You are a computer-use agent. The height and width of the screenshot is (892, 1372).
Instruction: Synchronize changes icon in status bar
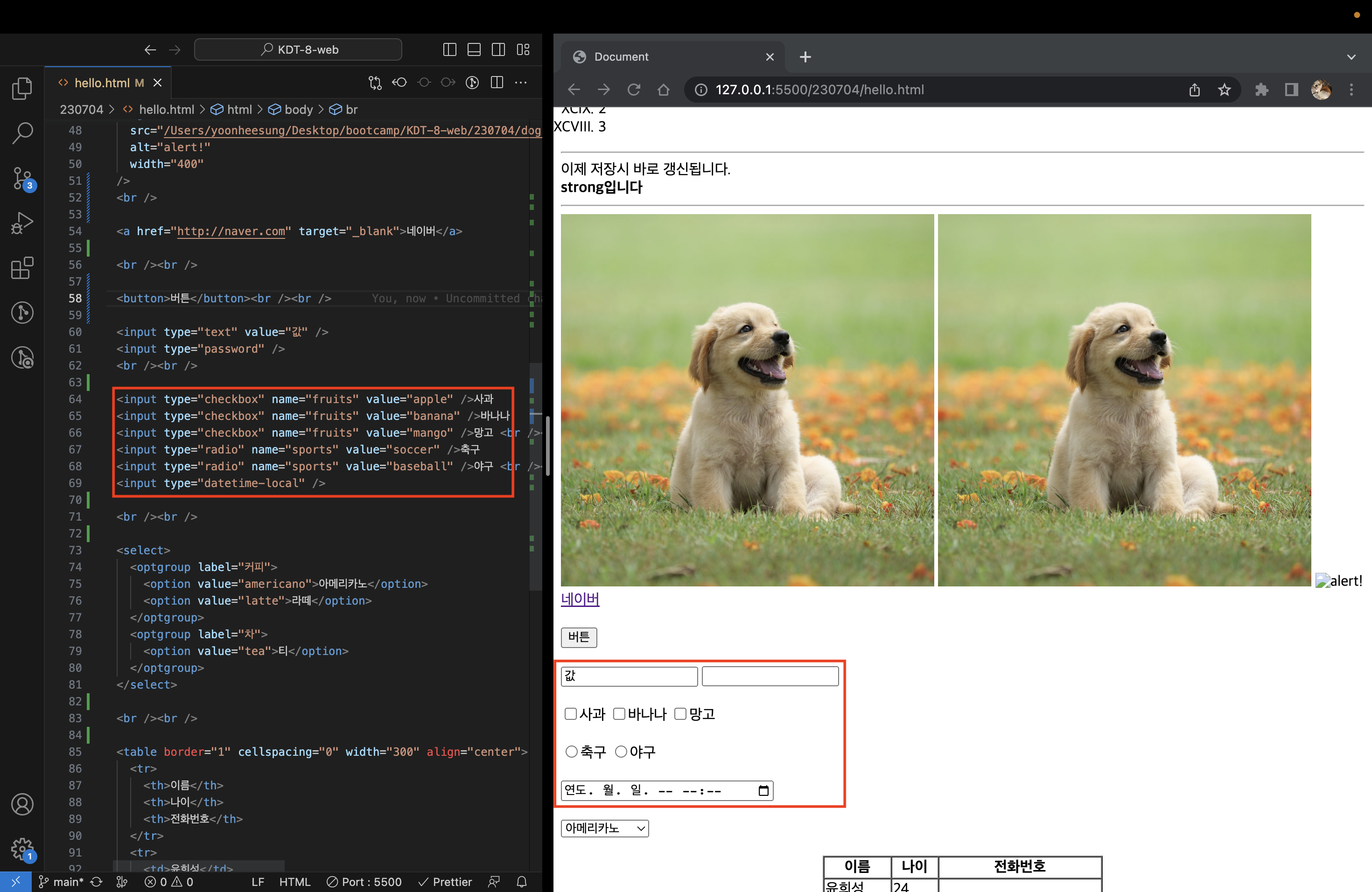coord(96,882)
